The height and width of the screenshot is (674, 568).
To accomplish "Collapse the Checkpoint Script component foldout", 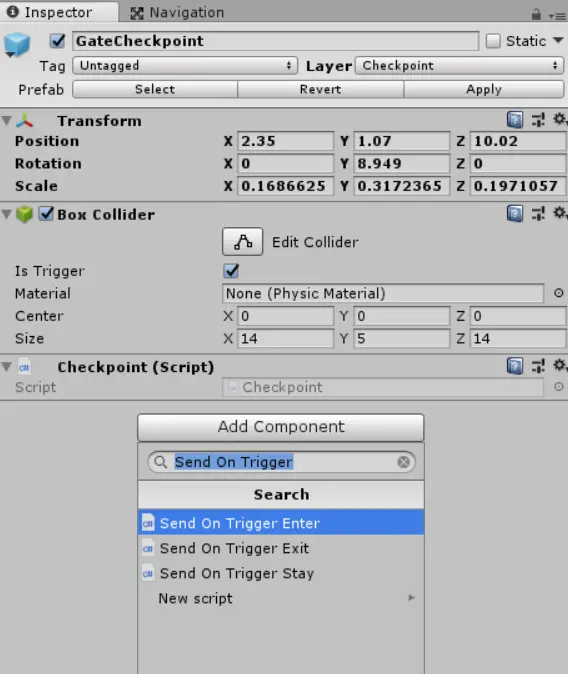I will pyautogui.click(x=6, y=367).
